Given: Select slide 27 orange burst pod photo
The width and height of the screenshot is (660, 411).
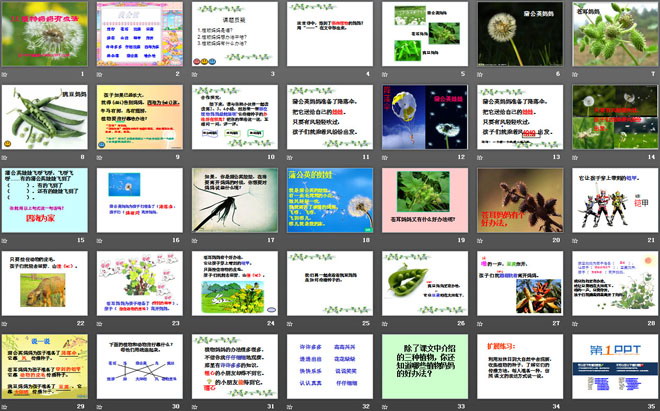Looking at the screenshot, I should coord(520,283).
